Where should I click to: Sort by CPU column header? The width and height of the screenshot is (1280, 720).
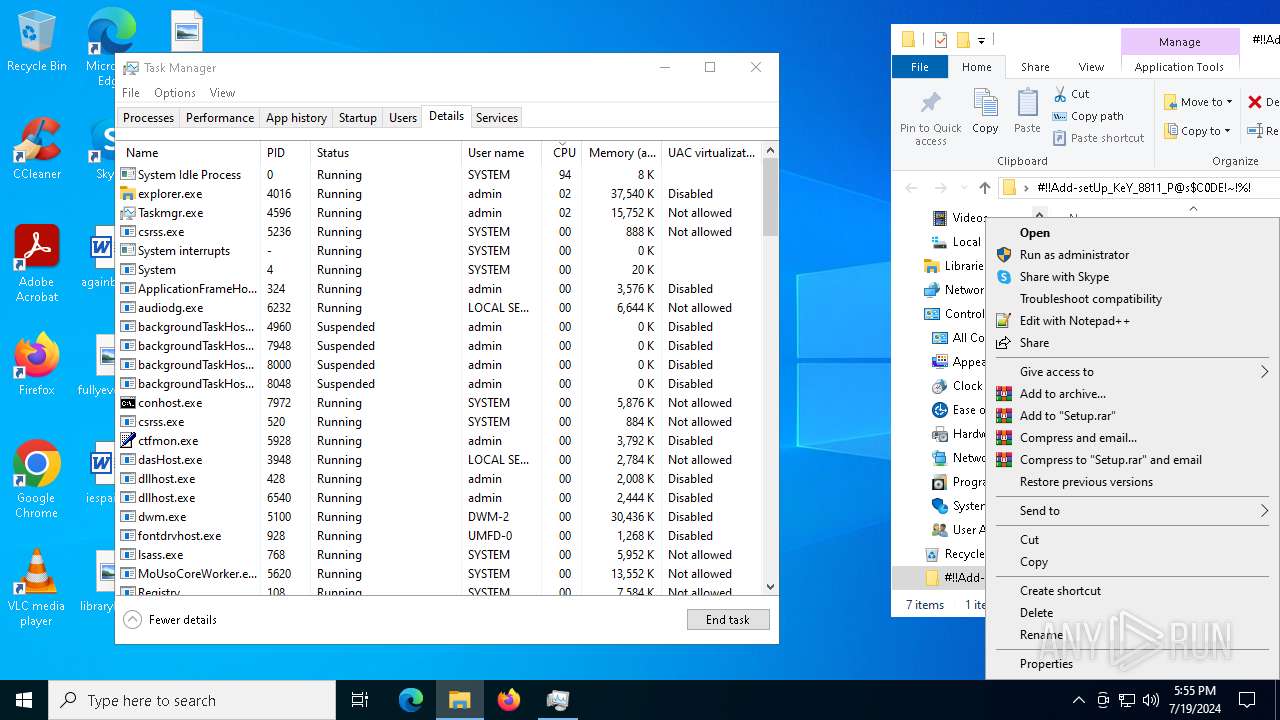click(x=564, y=153)
